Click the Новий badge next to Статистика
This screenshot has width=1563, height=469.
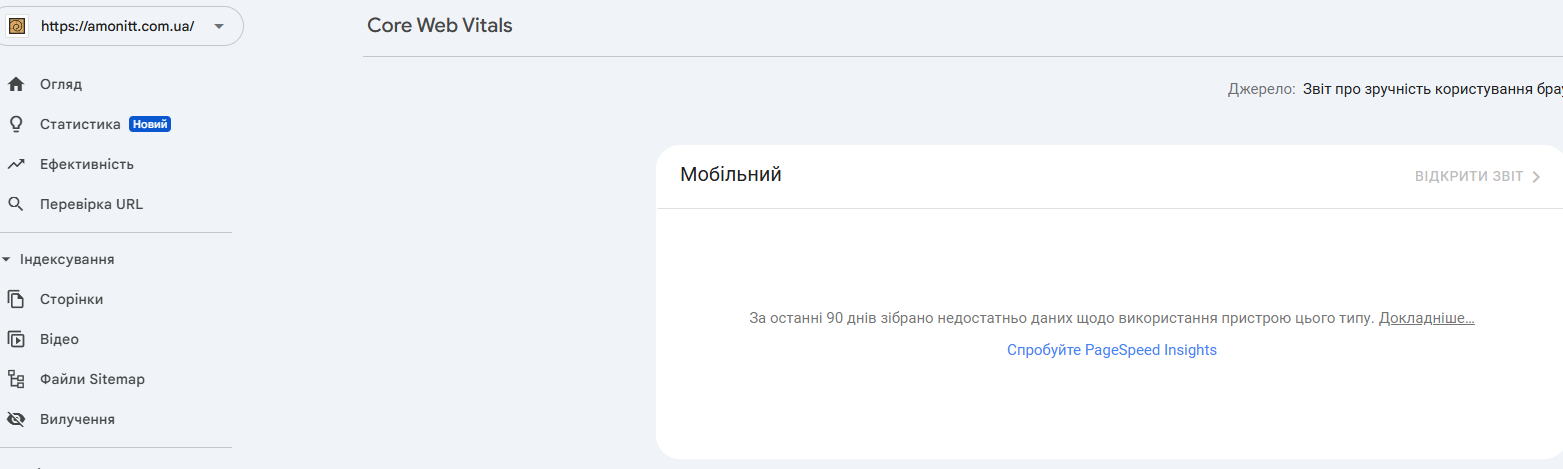150,124
